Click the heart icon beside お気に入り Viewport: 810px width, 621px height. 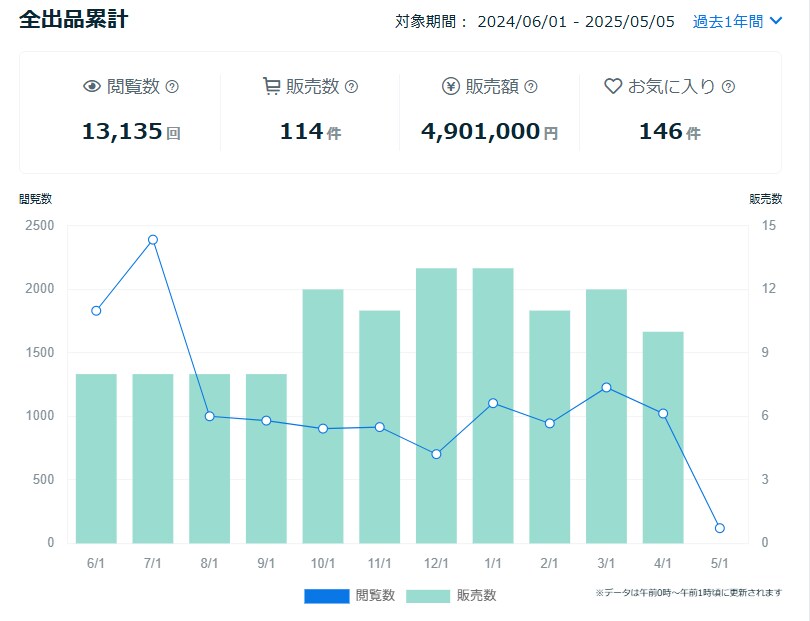tap(613, 86)
